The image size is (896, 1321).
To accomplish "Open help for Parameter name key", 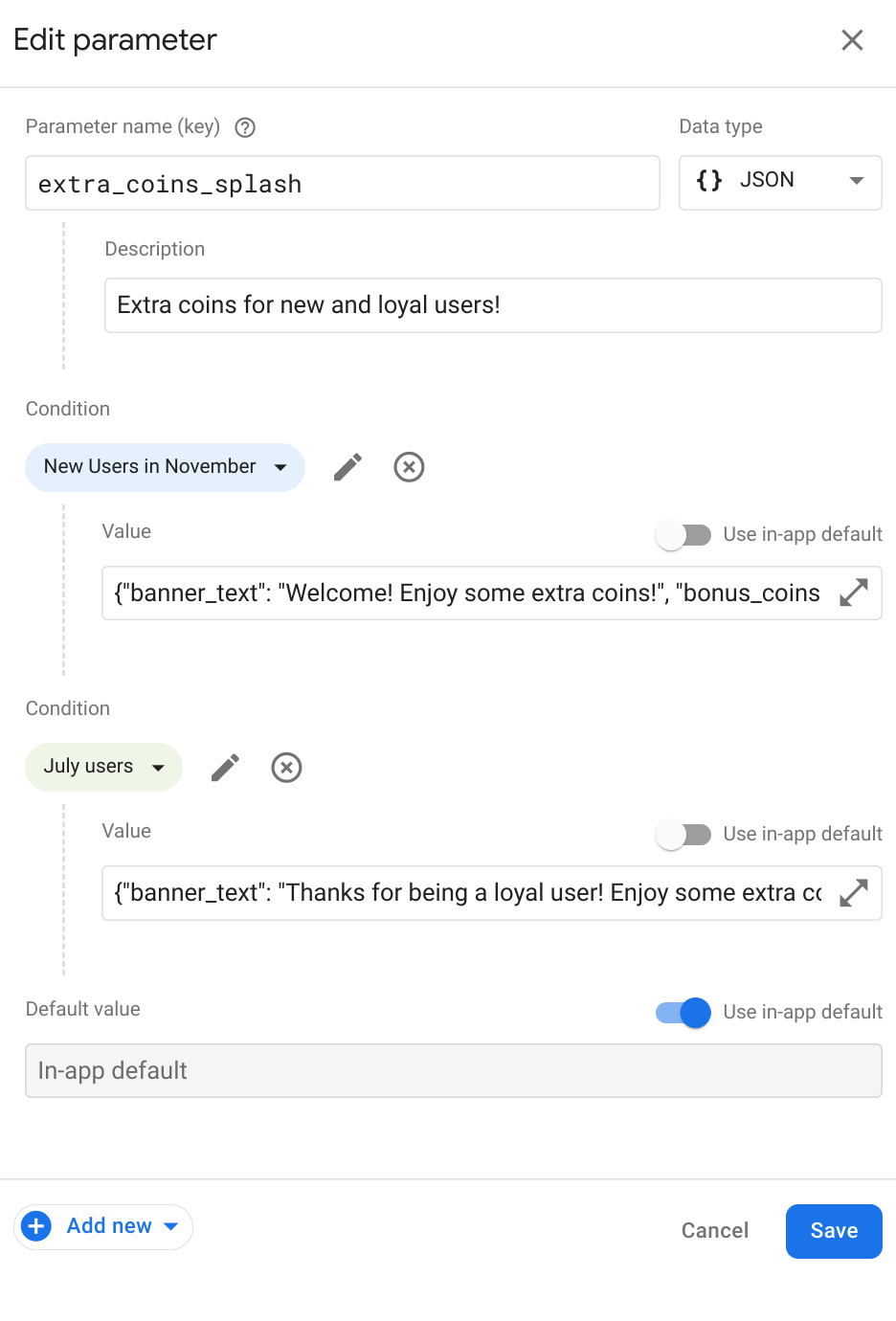I will pos(244,126).
